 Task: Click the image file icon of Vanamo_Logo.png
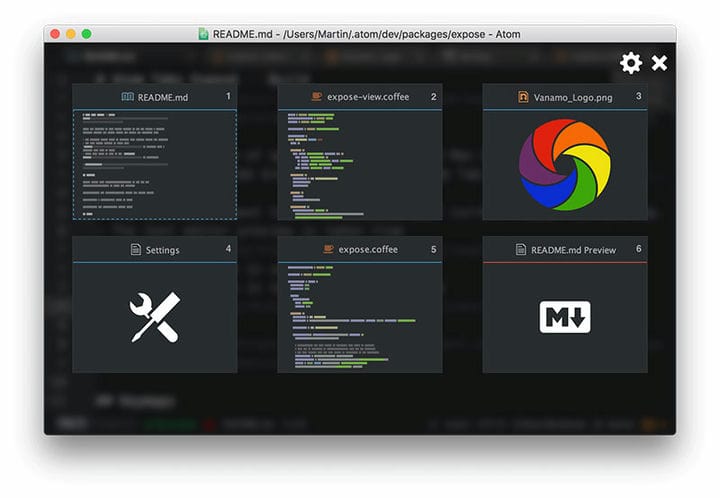point(523,97)
